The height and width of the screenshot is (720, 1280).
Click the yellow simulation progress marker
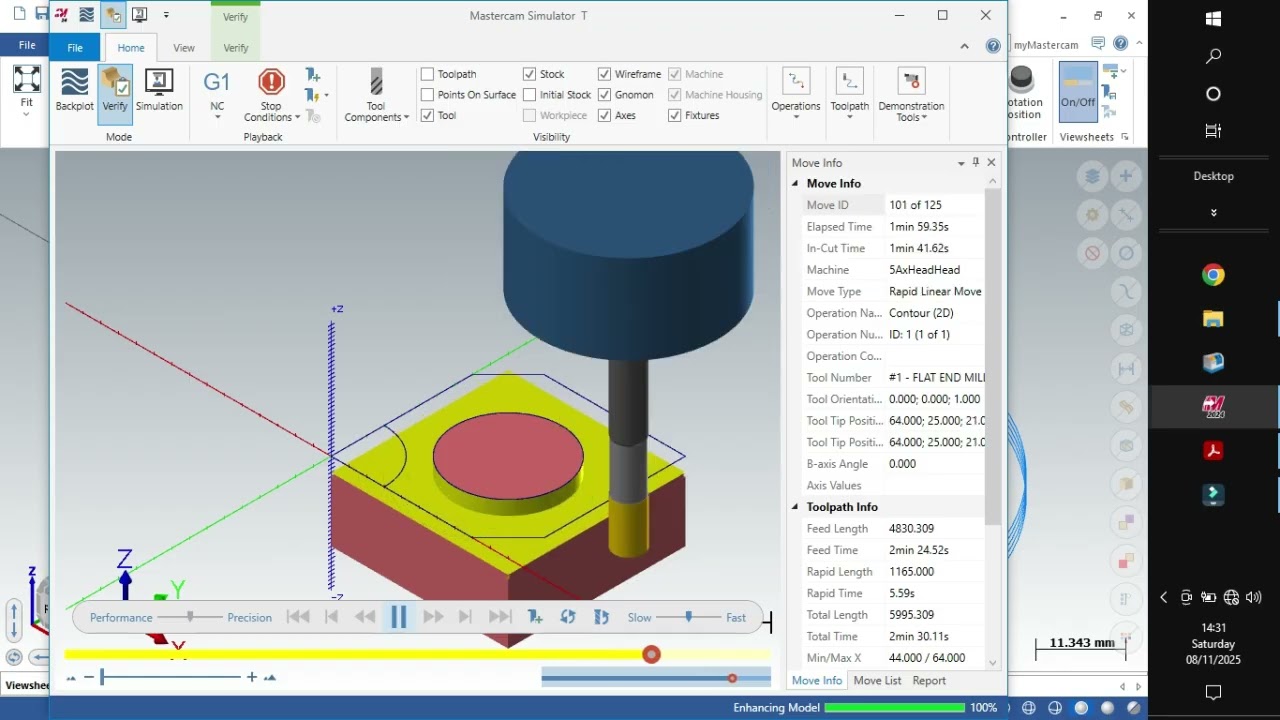click(651, 654)
